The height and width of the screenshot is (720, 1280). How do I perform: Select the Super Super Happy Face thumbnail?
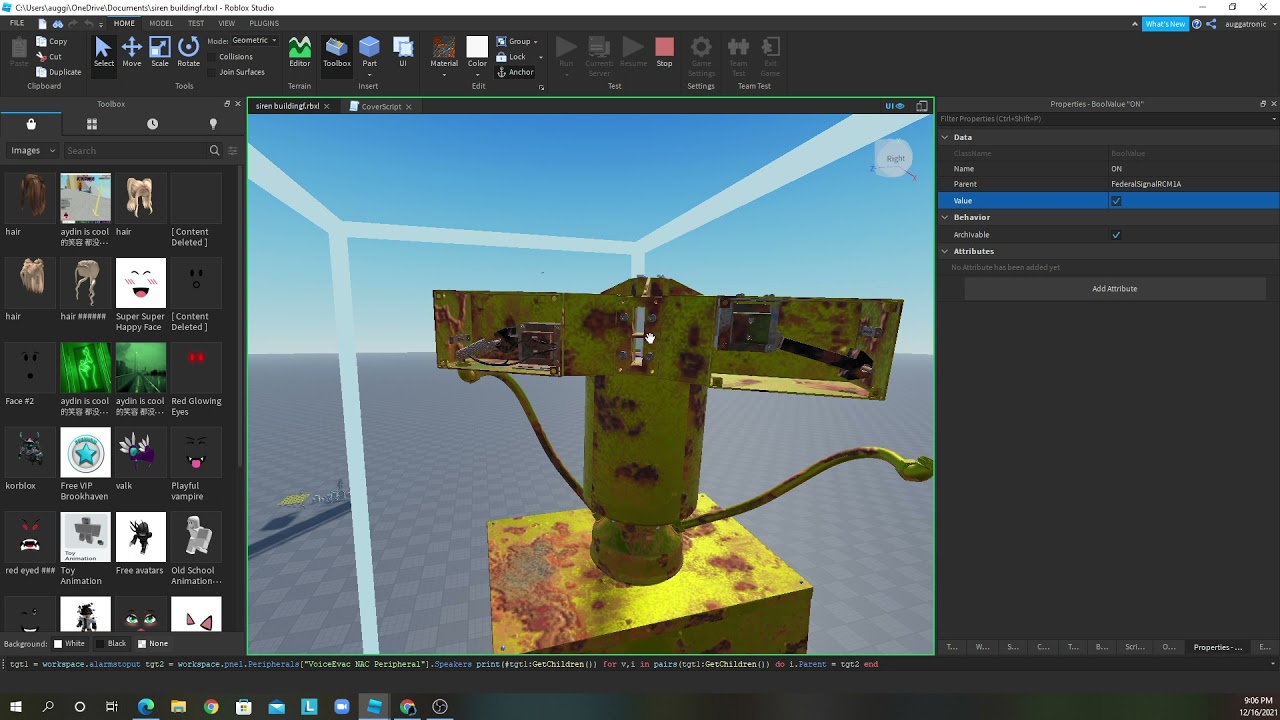141,283
